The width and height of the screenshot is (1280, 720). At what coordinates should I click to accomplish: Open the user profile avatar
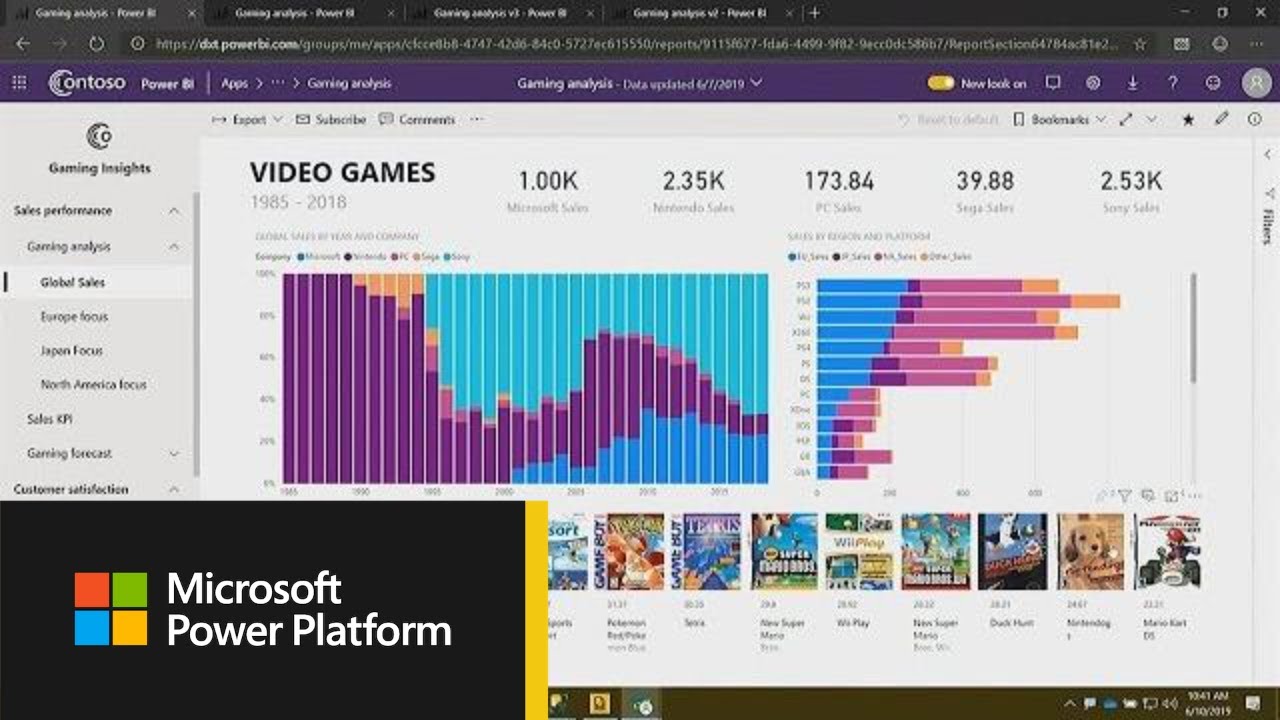(x=1256, y=83)
